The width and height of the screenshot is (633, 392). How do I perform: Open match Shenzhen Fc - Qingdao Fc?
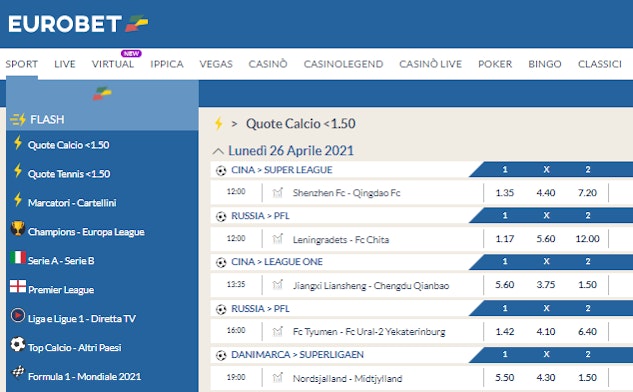pyautogui.click(x=346, y=193)
